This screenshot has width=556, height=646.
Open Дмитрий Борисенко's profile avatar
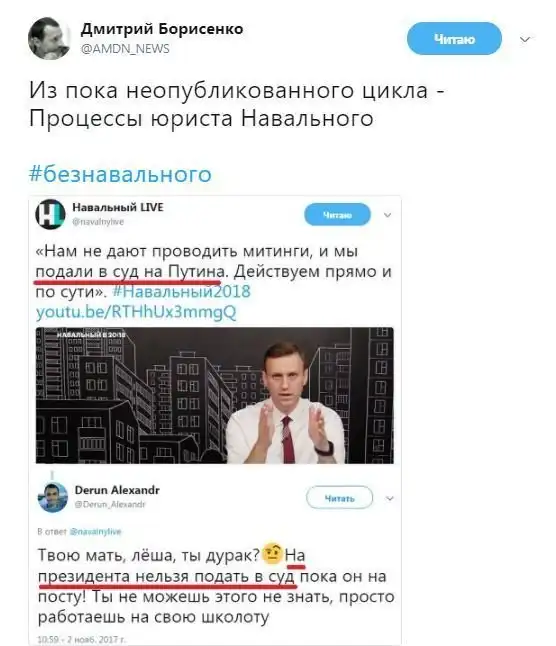click(49, 38)
